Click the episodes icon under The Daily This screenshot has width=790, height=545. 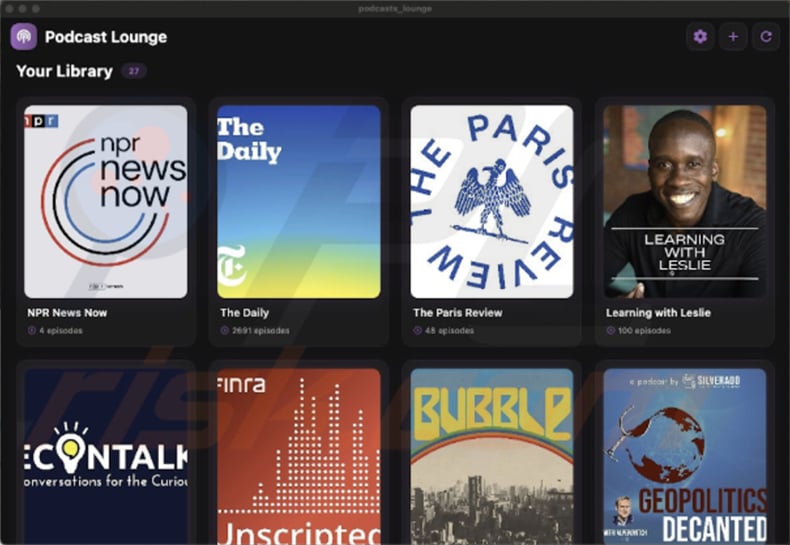click(225, 331)
